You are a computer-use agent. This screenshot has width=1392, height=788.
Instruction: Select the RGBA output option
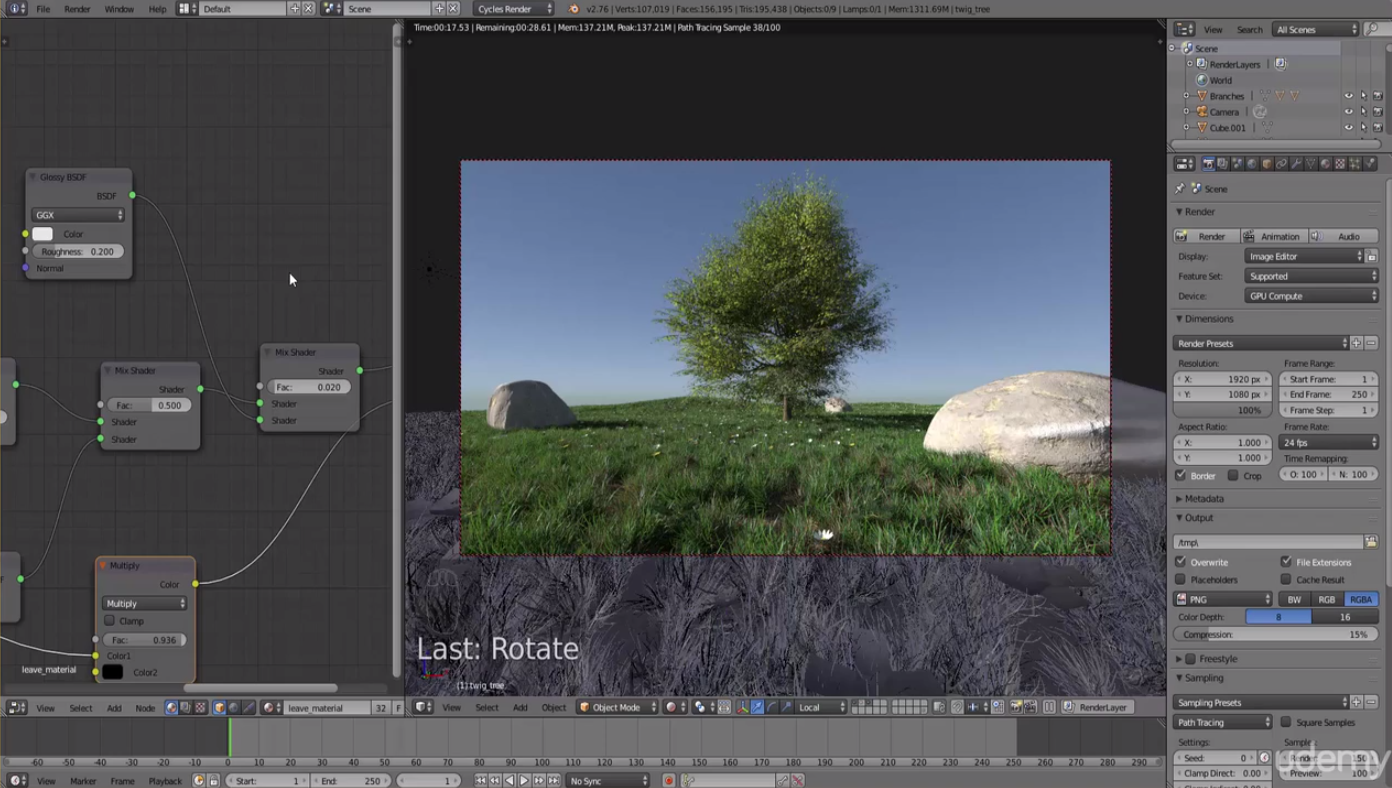pos(1360,599)
